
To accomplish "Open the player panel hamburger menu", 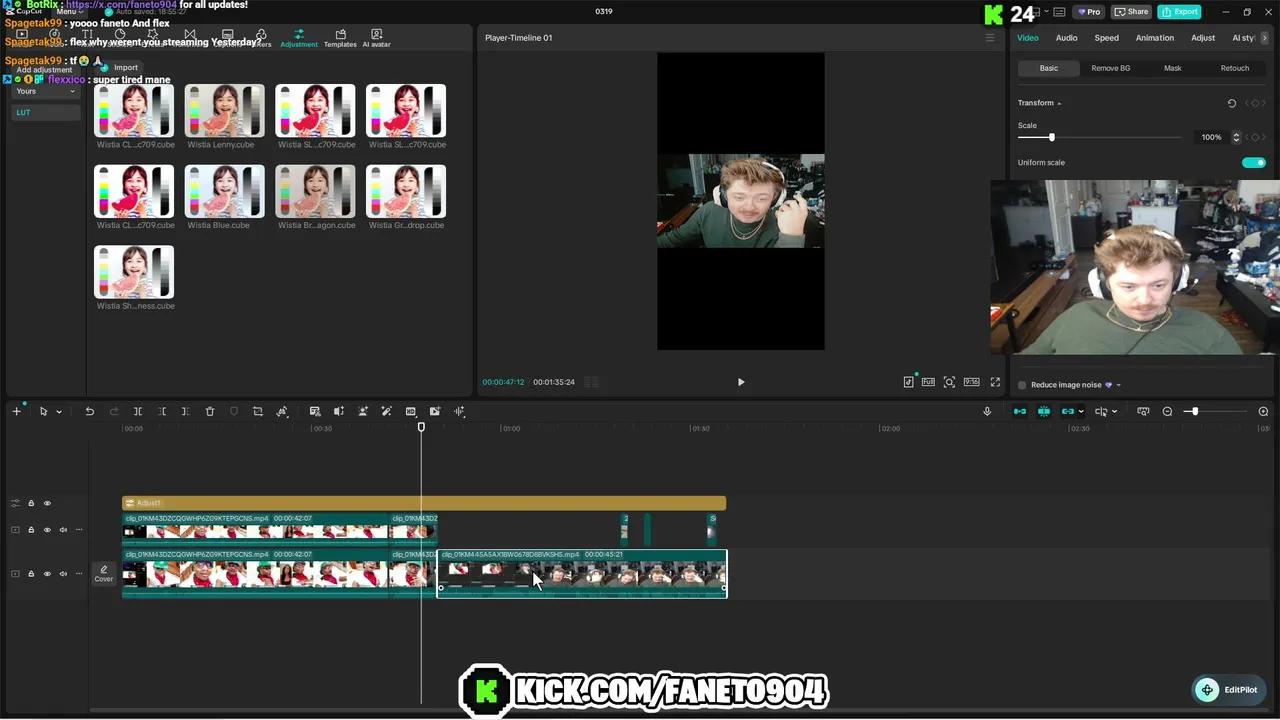I will coord(990,38).
